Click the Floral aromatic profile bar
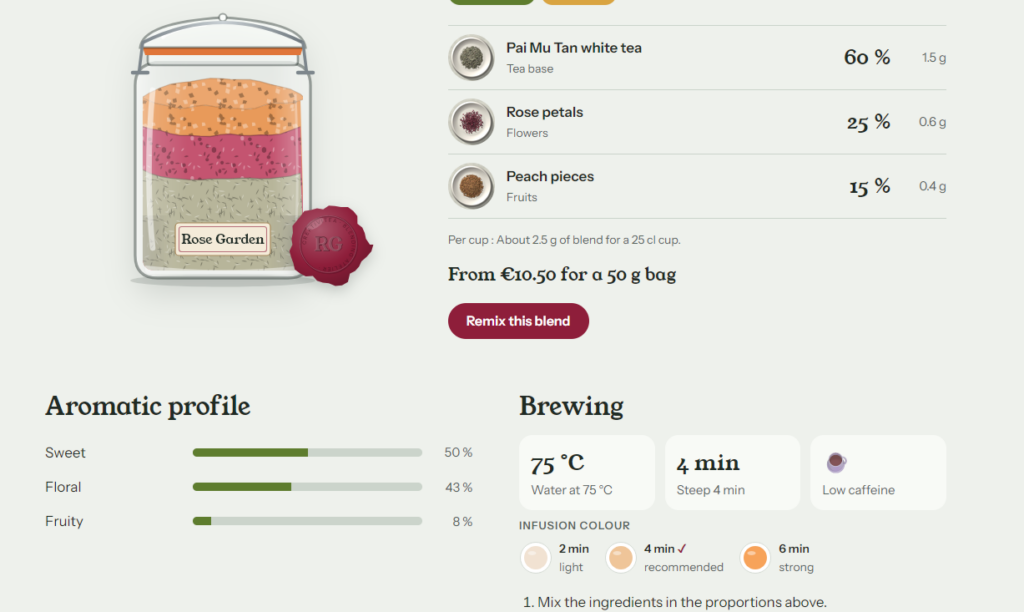1024x612 pixels. (307, 487)
